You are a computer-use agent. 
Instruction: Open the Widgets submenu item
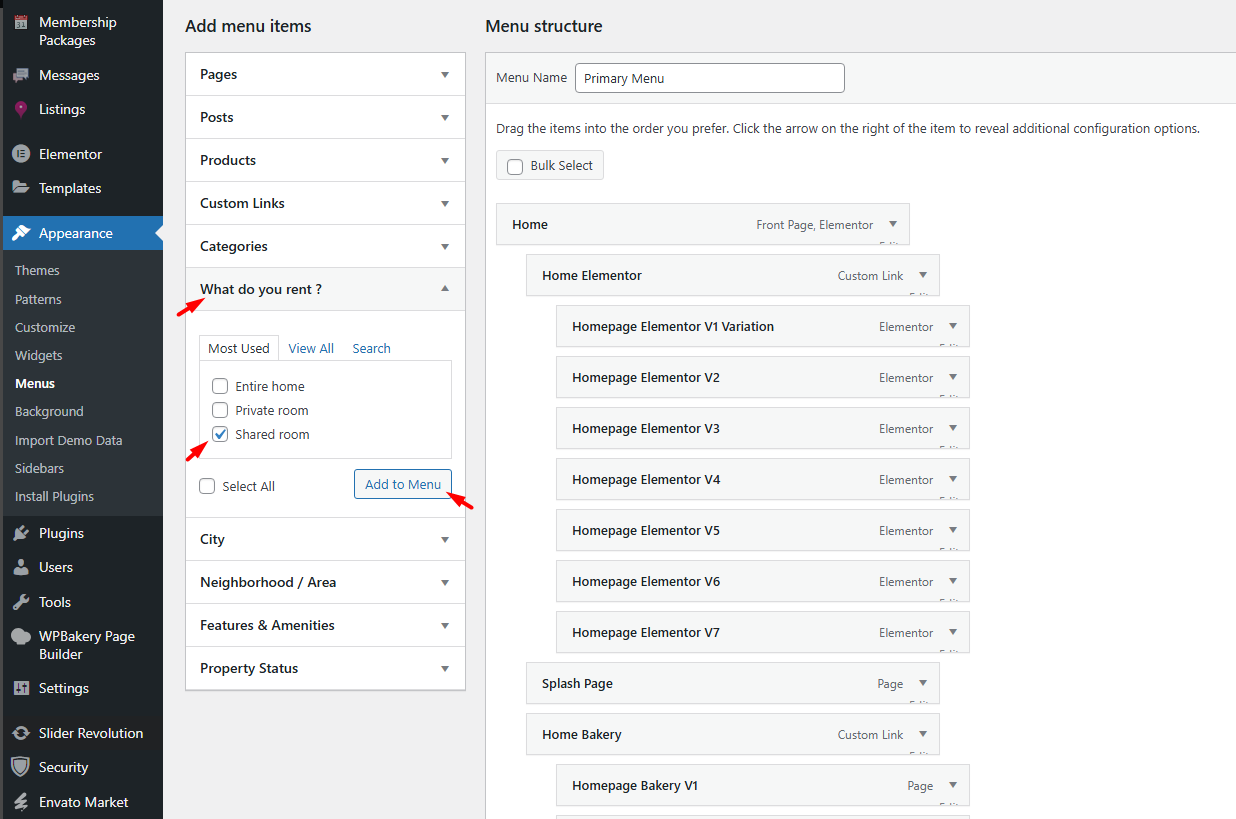point(39,355)
